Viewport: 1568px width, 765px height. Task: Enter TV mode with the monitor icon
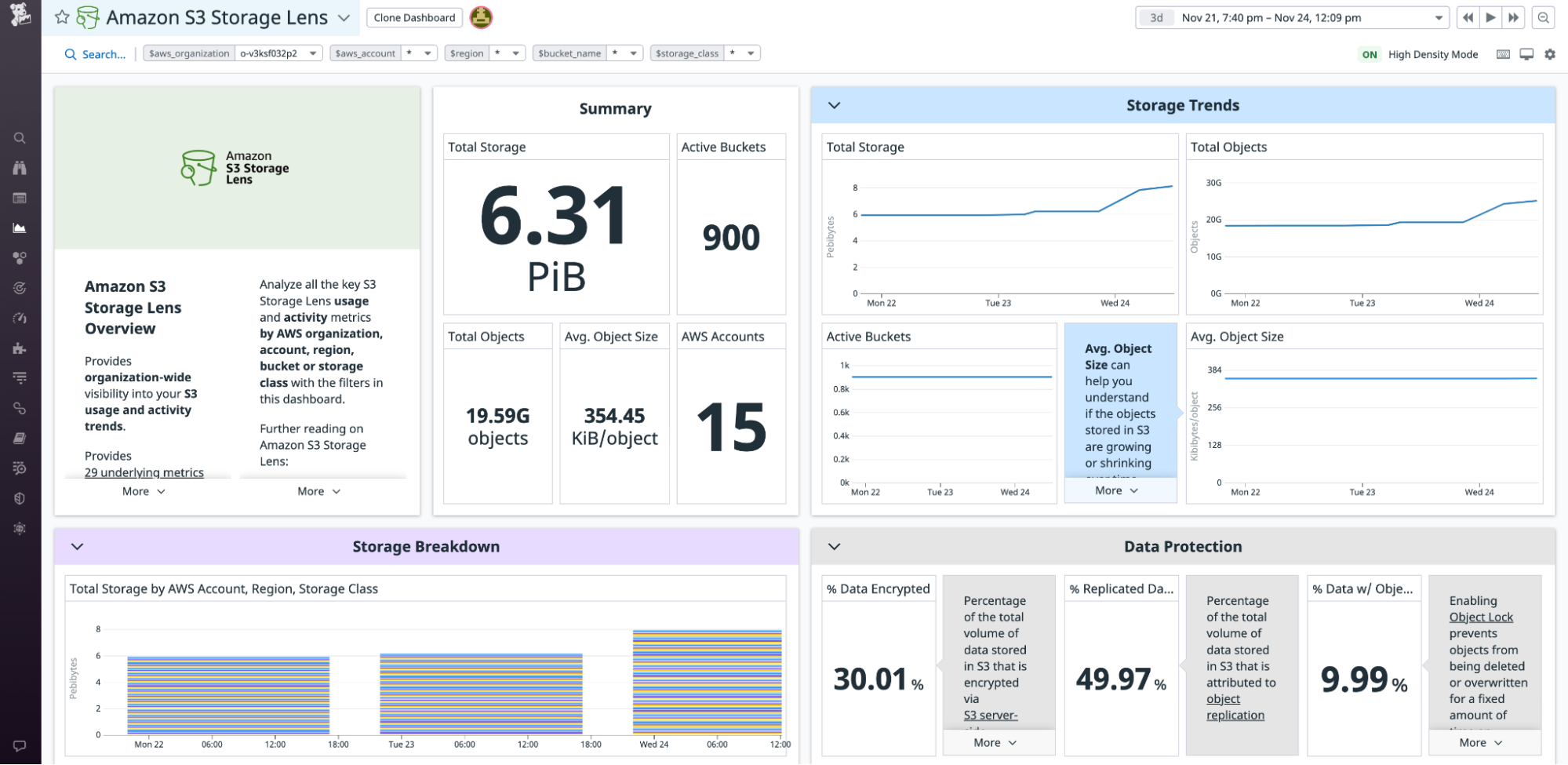coord(1526,53)
